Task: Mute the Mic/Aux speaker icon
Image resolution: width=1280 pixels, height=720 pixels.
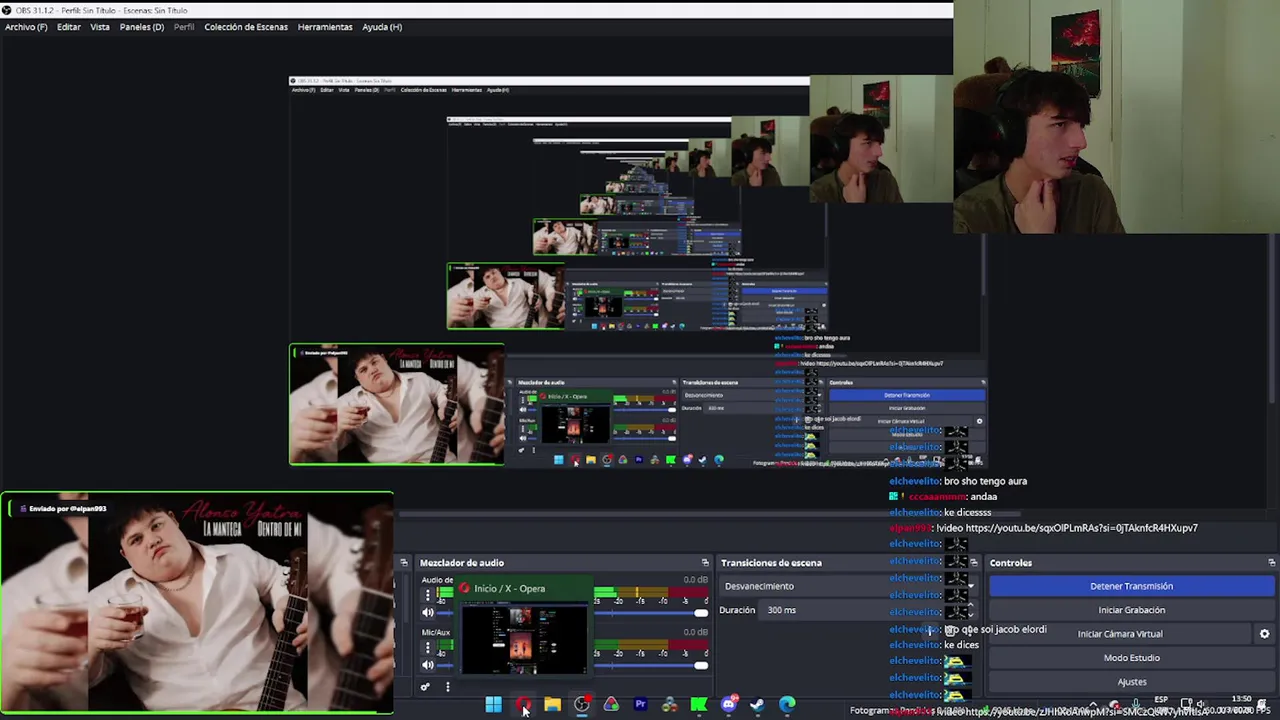Action: pos(428,665)
